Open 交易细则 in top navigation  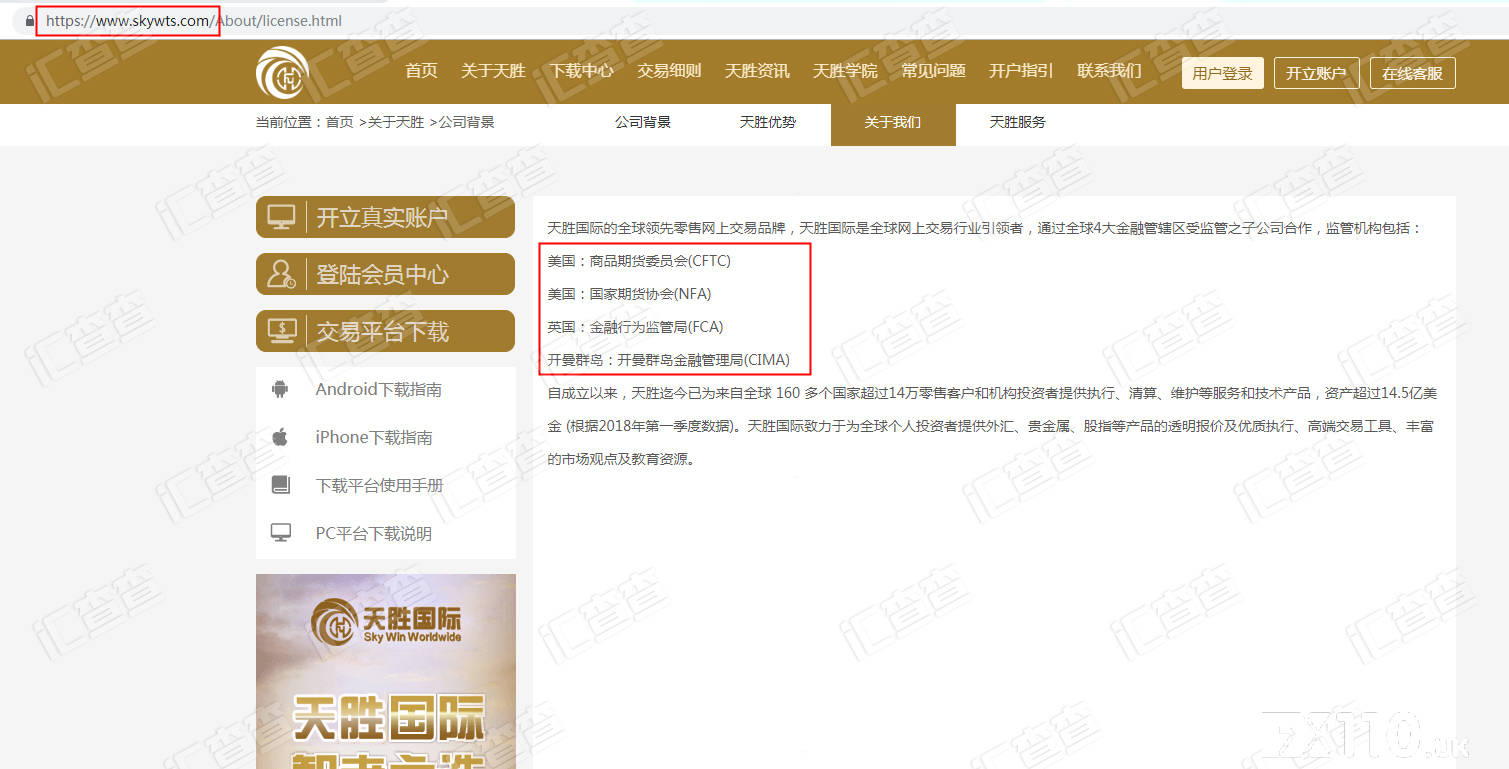[669, 71]
